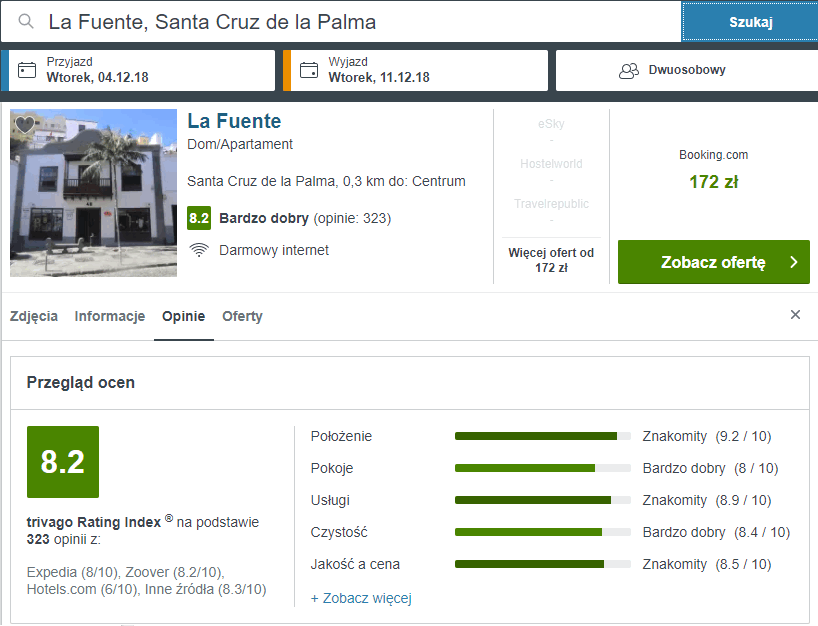Close the hotel details panel
818x626 pixels.
tap(795, 315)
